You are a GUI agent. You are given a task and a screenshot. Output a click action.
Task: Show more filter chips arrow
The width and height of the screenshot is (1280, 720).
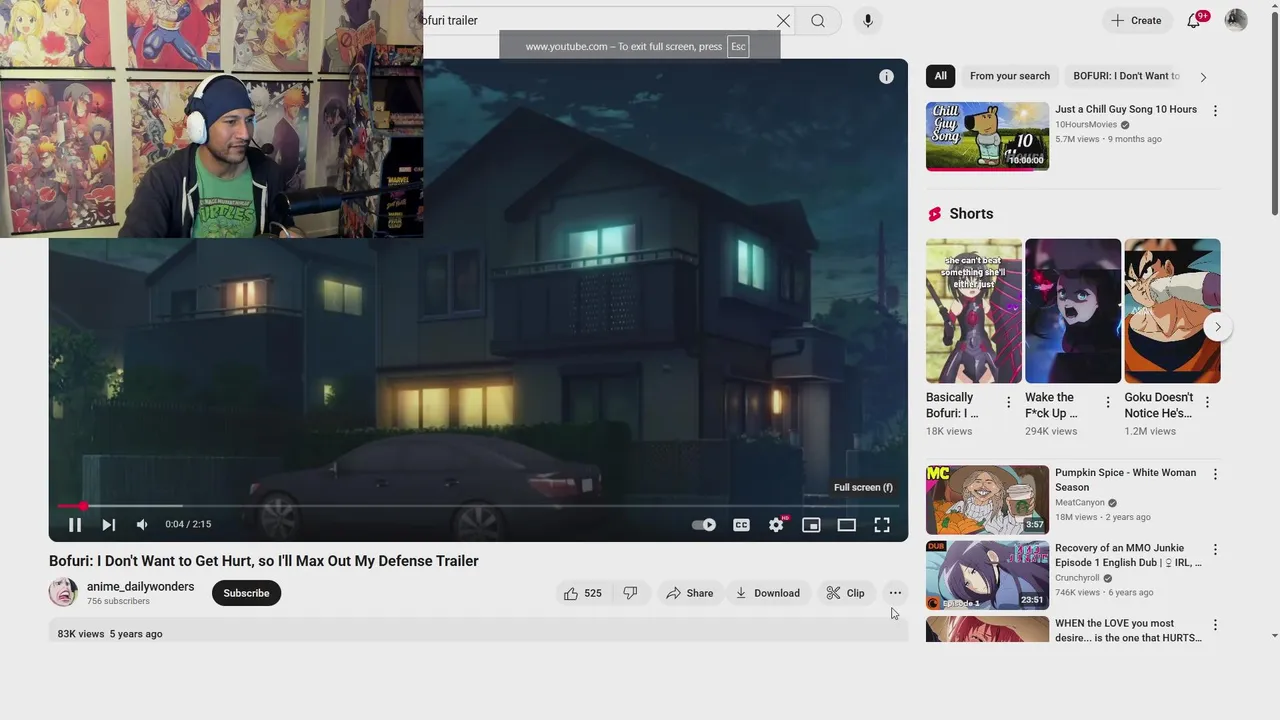(1203, 77)
